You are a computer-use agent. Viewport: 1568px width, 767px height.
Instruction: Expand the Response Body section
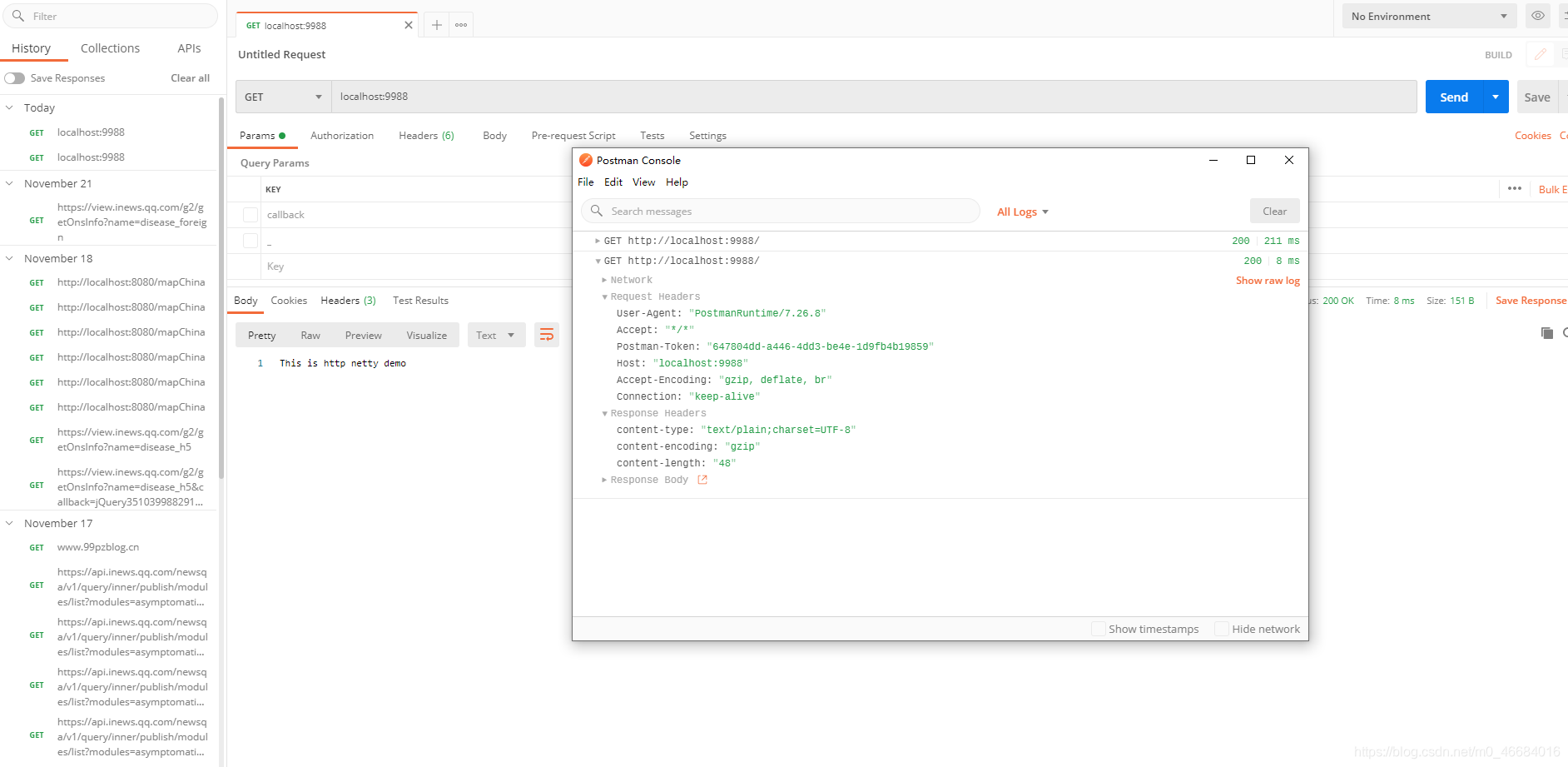(x=604, y=480)
